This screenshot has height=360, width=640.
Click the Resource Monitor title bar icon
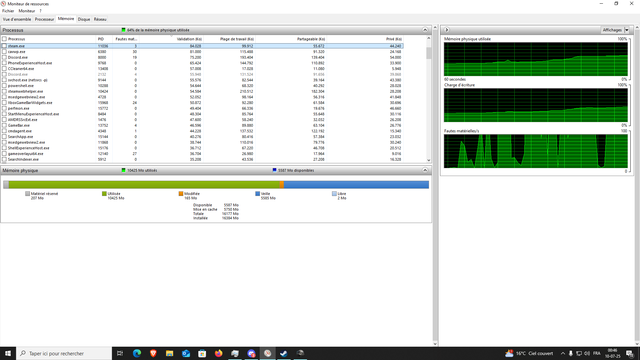(x=4, y=4)
